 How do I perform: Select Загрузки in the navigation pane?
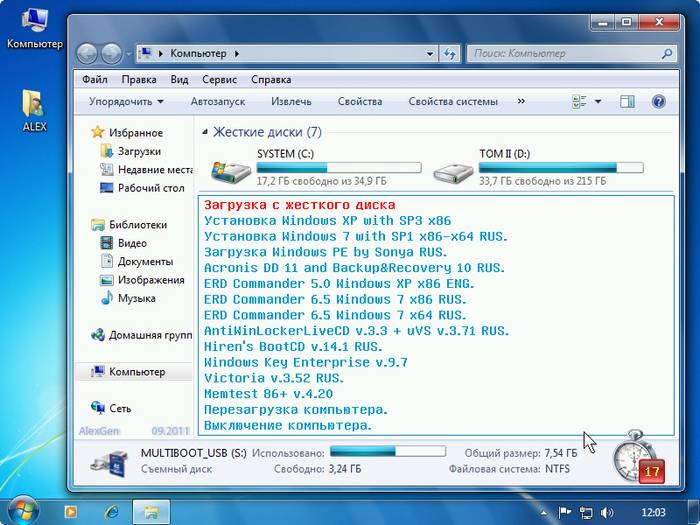pyautogui.click(x=138, y=151)
